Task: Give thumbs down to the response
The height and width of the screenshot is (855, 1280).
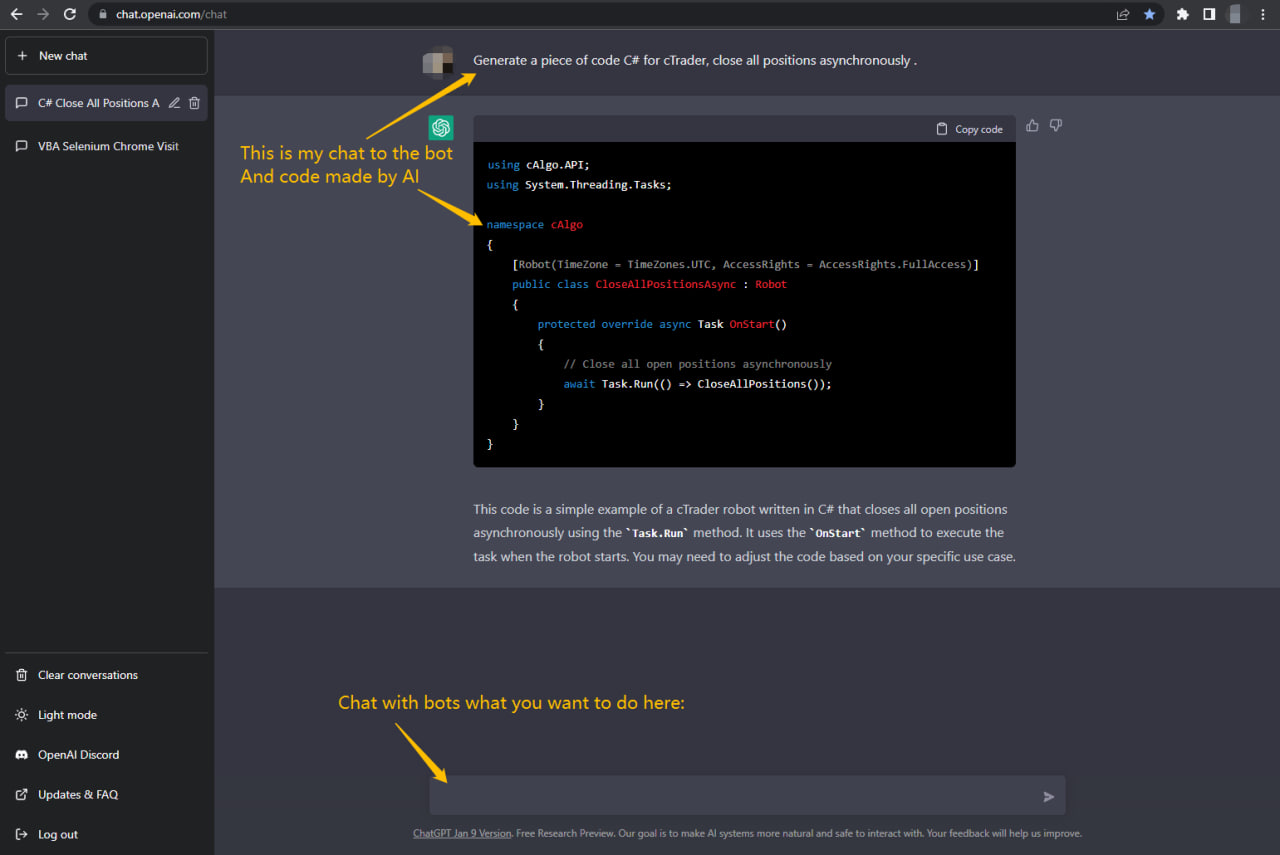Action: (1056, 126)
